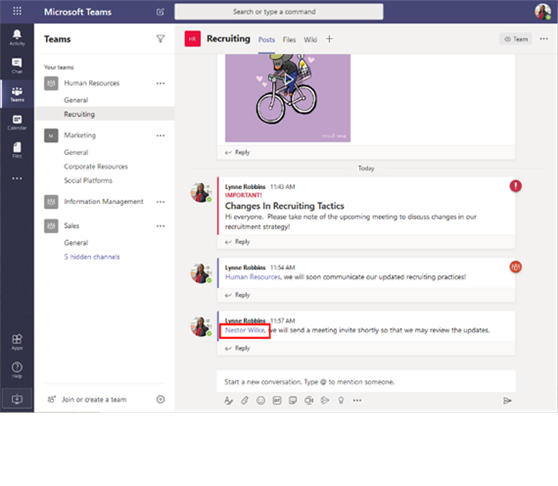Screen dimensions: 558x486
Task: Open the emoji picker
Action: click(261, 401)
